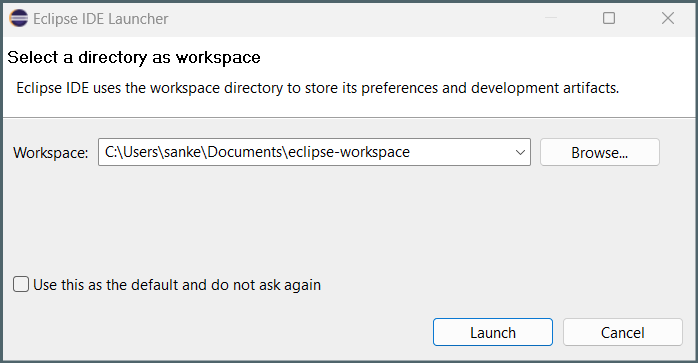Cancel the workspace selection
Viewport: 698px width, 363px height.
click(622, 332)
